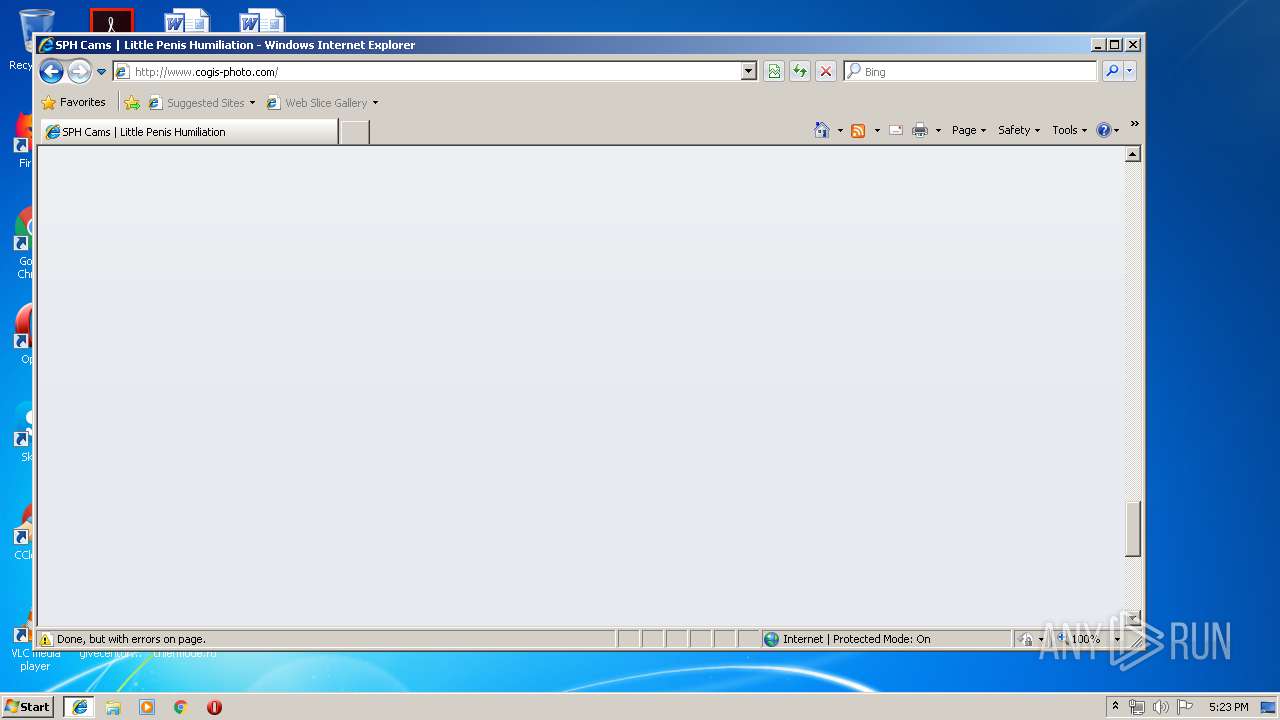Viewport: 1280px width, 720px height.
Task: Click the Start button
Action: click(28, 706)
